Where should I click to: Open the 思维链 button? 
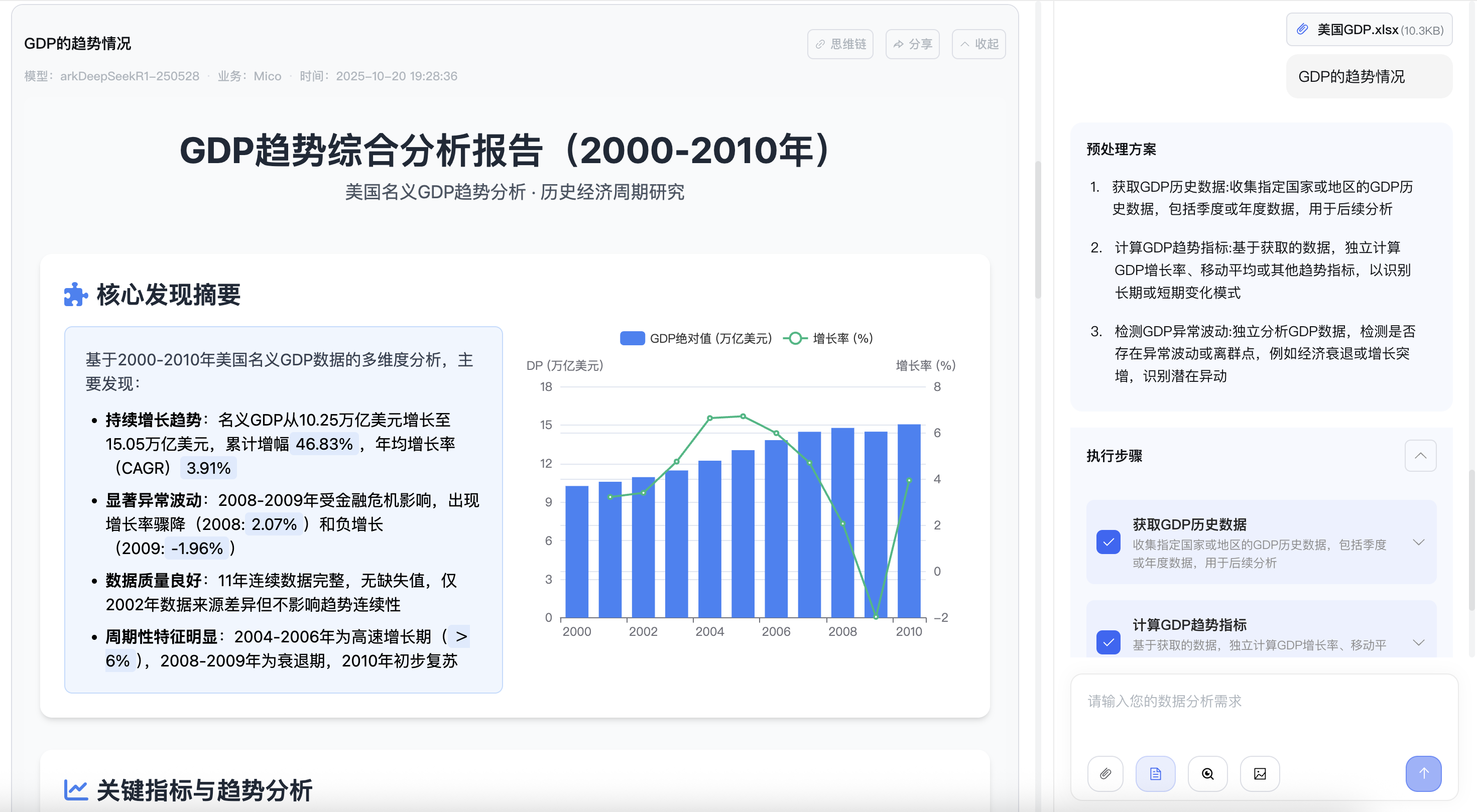click(x=840, y=44)
